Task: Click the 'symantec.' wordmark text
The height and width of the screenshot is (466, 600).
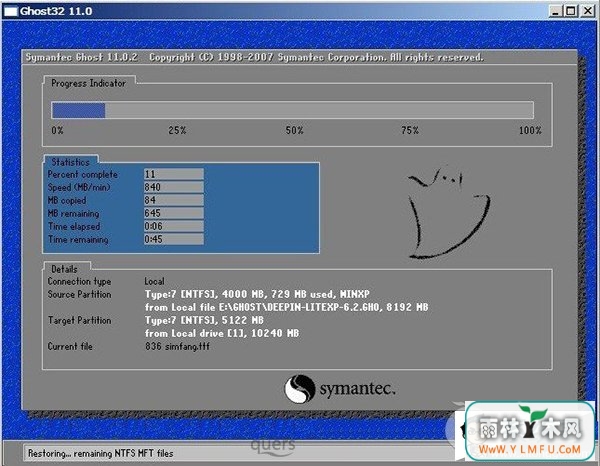Action: click(x=357, y=389)
